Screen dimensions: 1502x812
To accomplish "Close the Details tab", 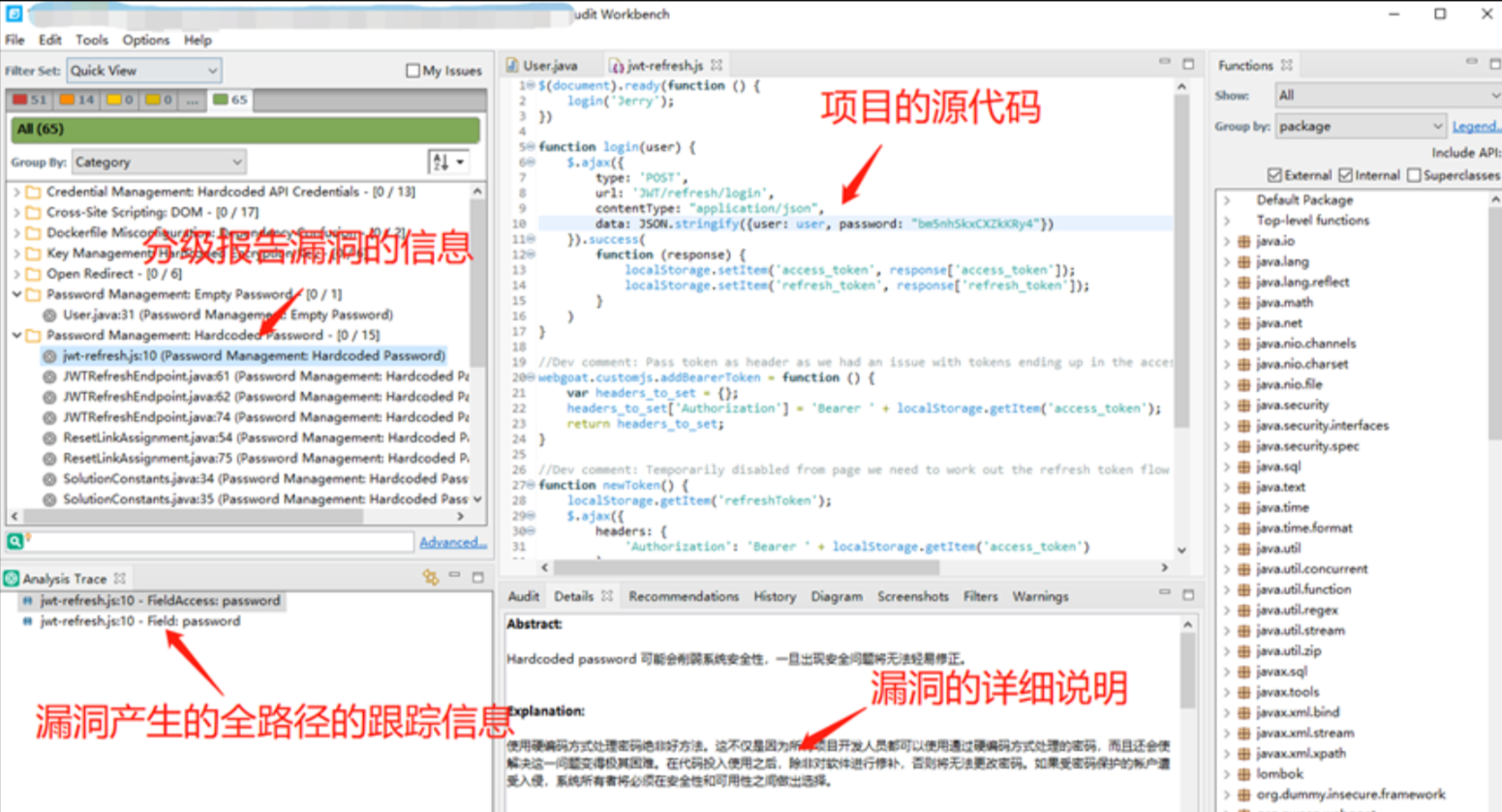I will tap(607, 596).
